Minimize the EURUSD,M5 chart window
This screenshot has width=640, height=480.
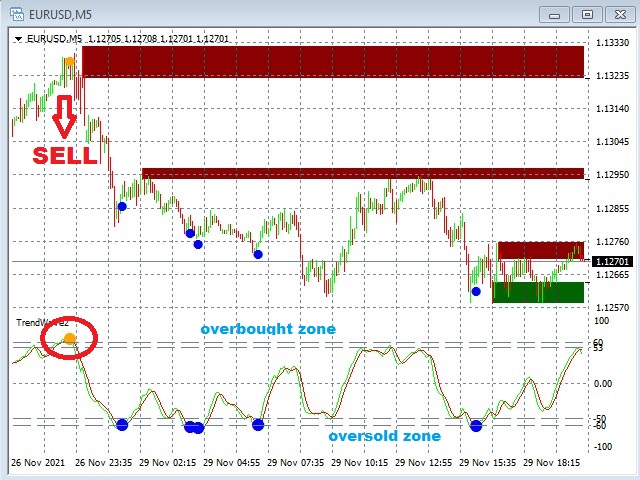coord(554,15)
